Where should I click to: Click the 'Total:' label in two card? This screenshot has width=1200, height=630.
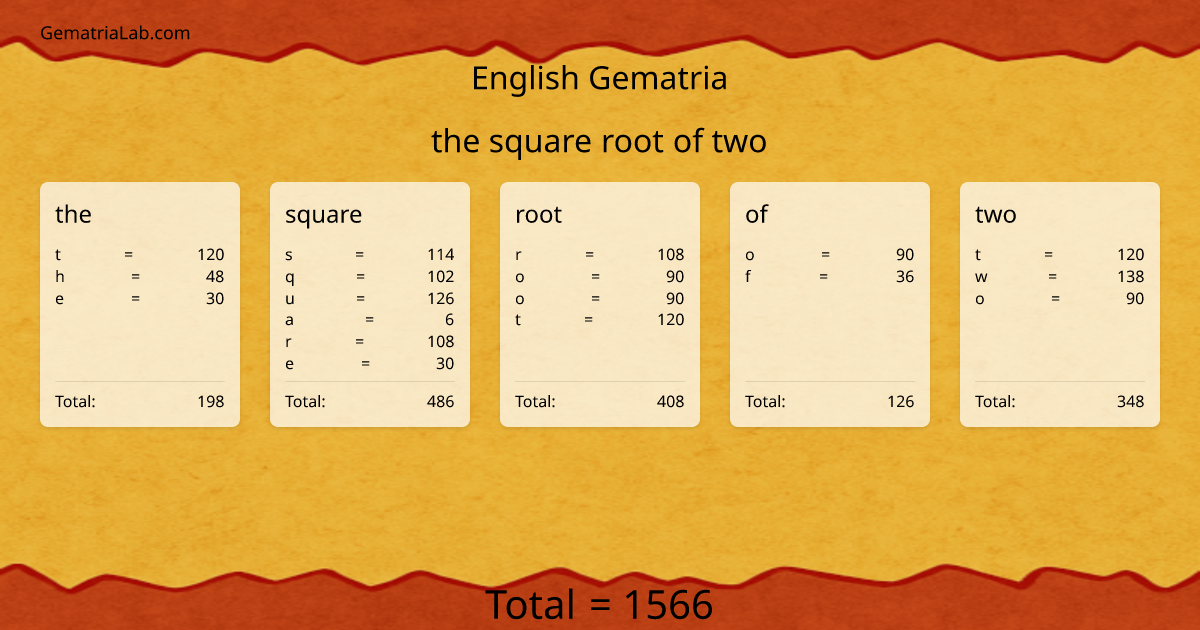[x=995, y=402]
